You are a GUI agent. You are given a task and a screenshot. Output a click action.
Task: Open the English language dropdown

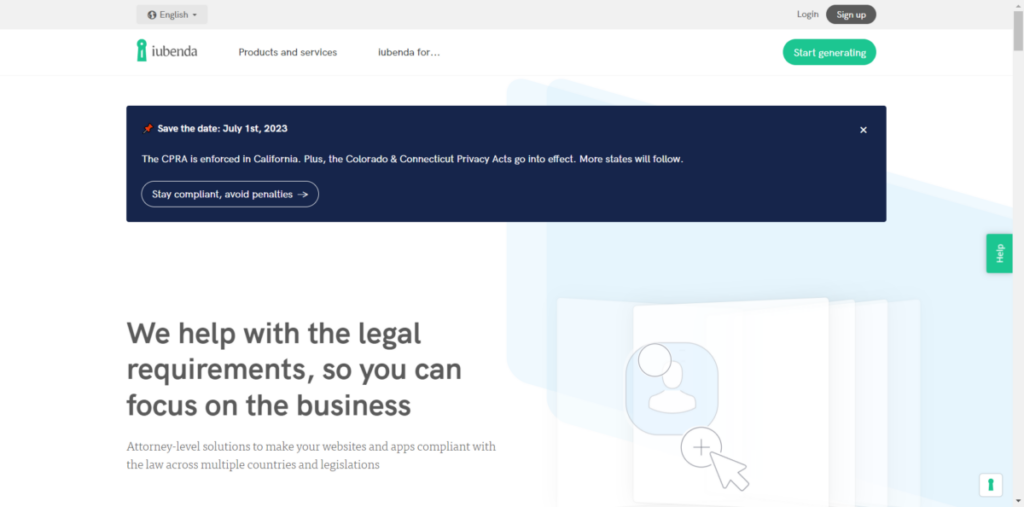[x=172, y=14]
